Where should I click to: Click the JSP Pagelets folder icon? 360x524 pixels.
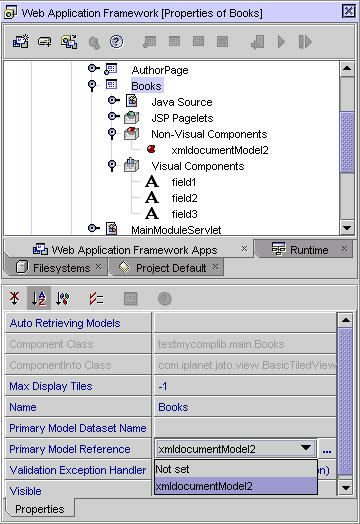click(x=131, y=117)
